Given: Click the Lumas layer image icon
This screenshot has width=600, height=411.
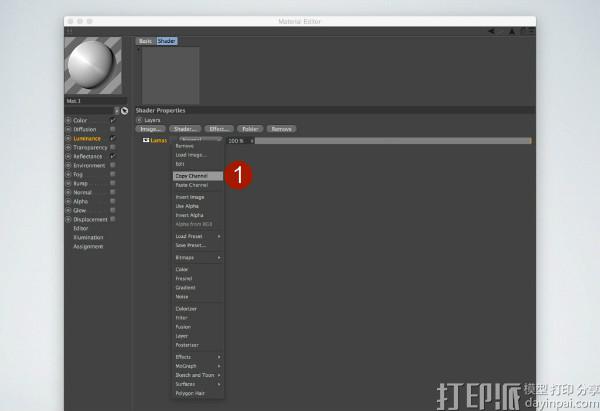Looking at the screenshot, I should coord(146,140).
